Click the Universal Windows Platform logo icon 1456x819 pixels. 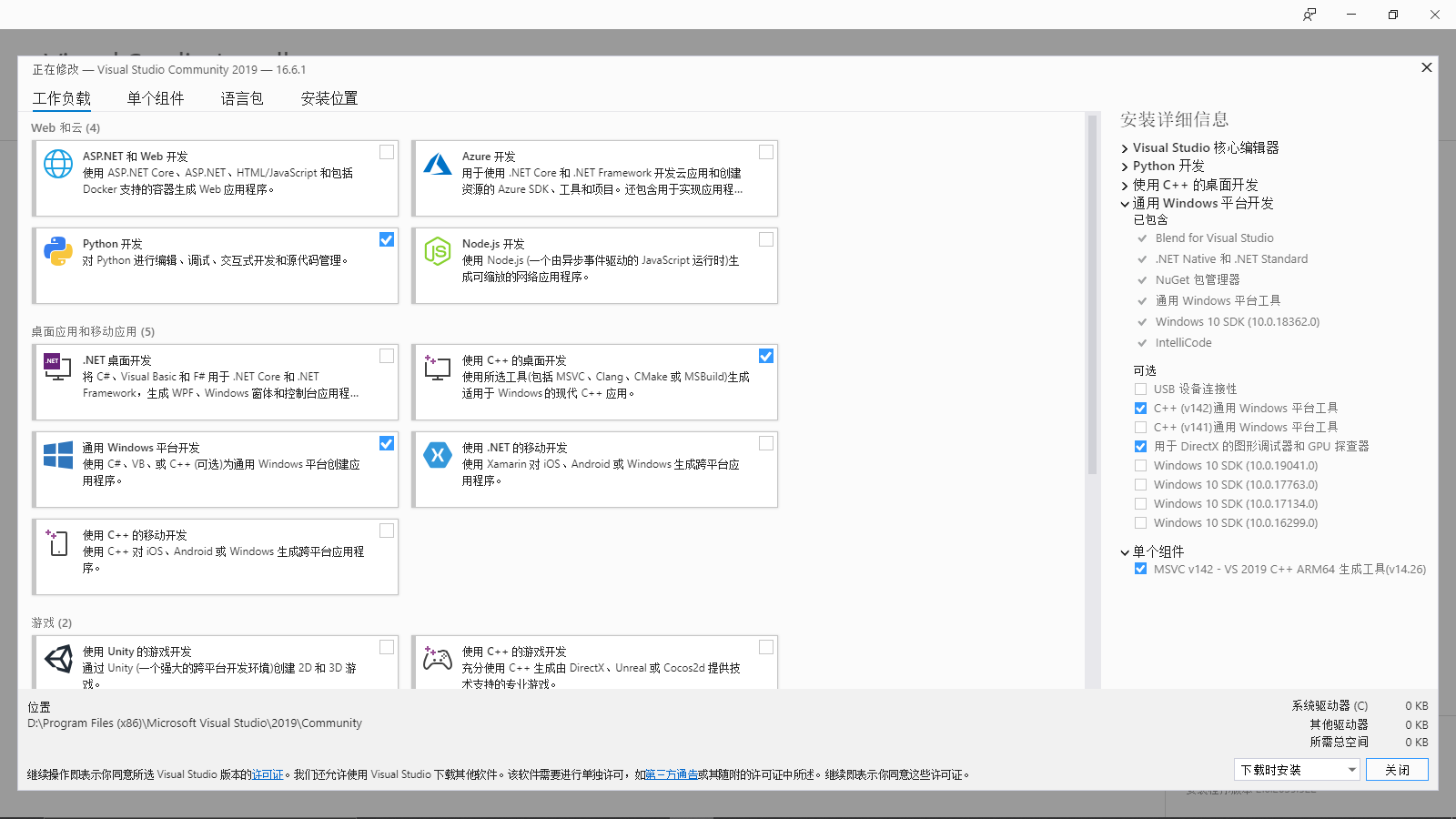click(58, 455)
